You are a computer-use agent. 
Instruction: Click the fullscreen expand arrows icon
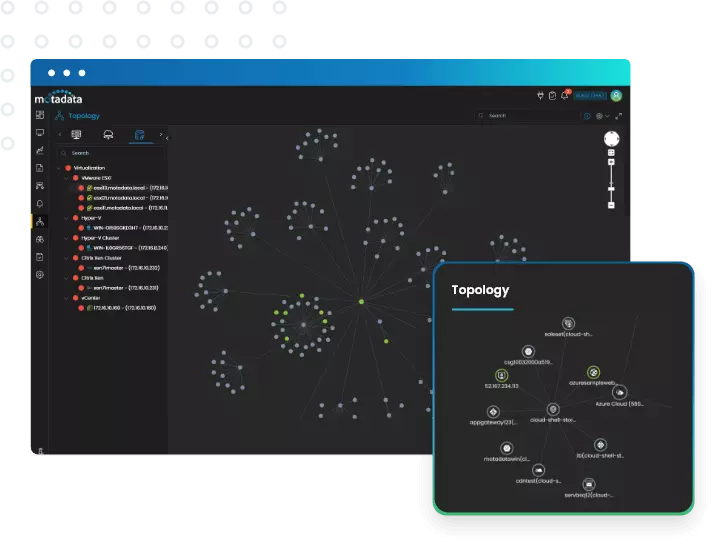point(619,116)
